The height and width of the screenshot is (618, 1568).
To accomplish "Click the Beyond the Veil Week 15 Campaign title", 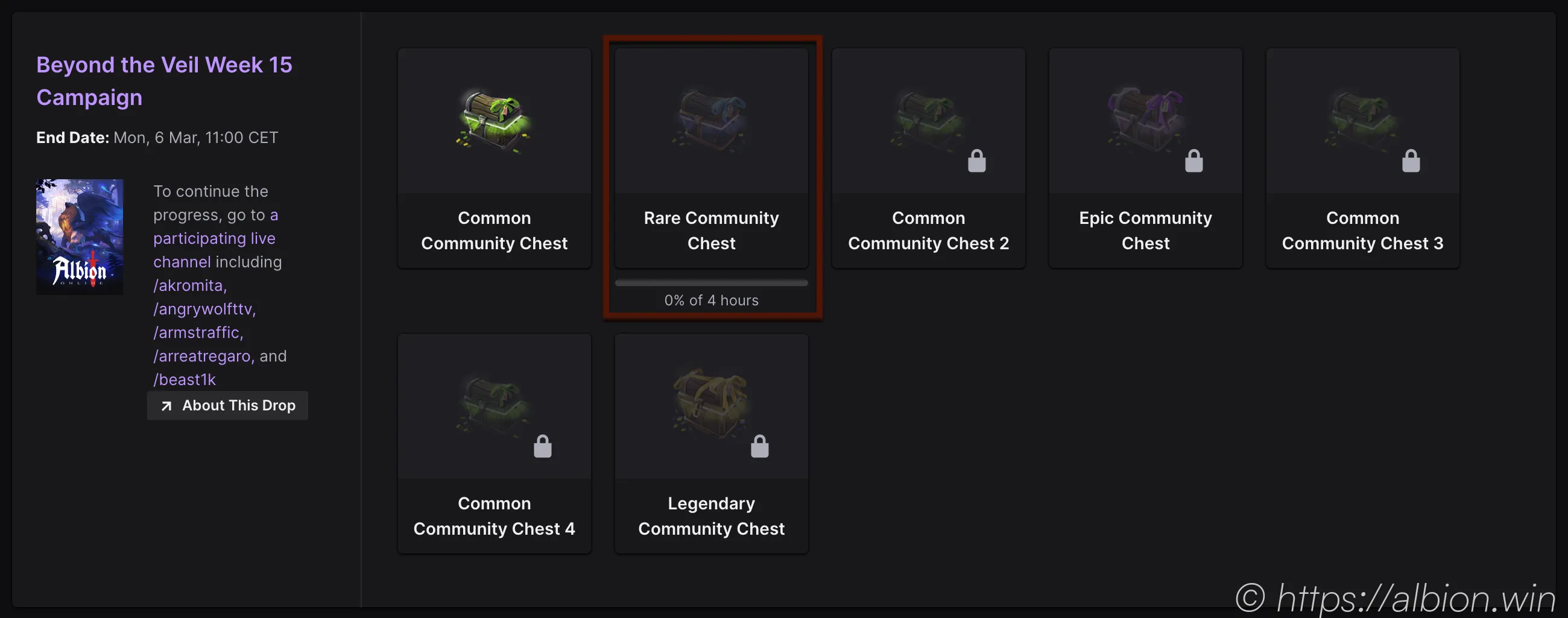I will tap(164, 81).
